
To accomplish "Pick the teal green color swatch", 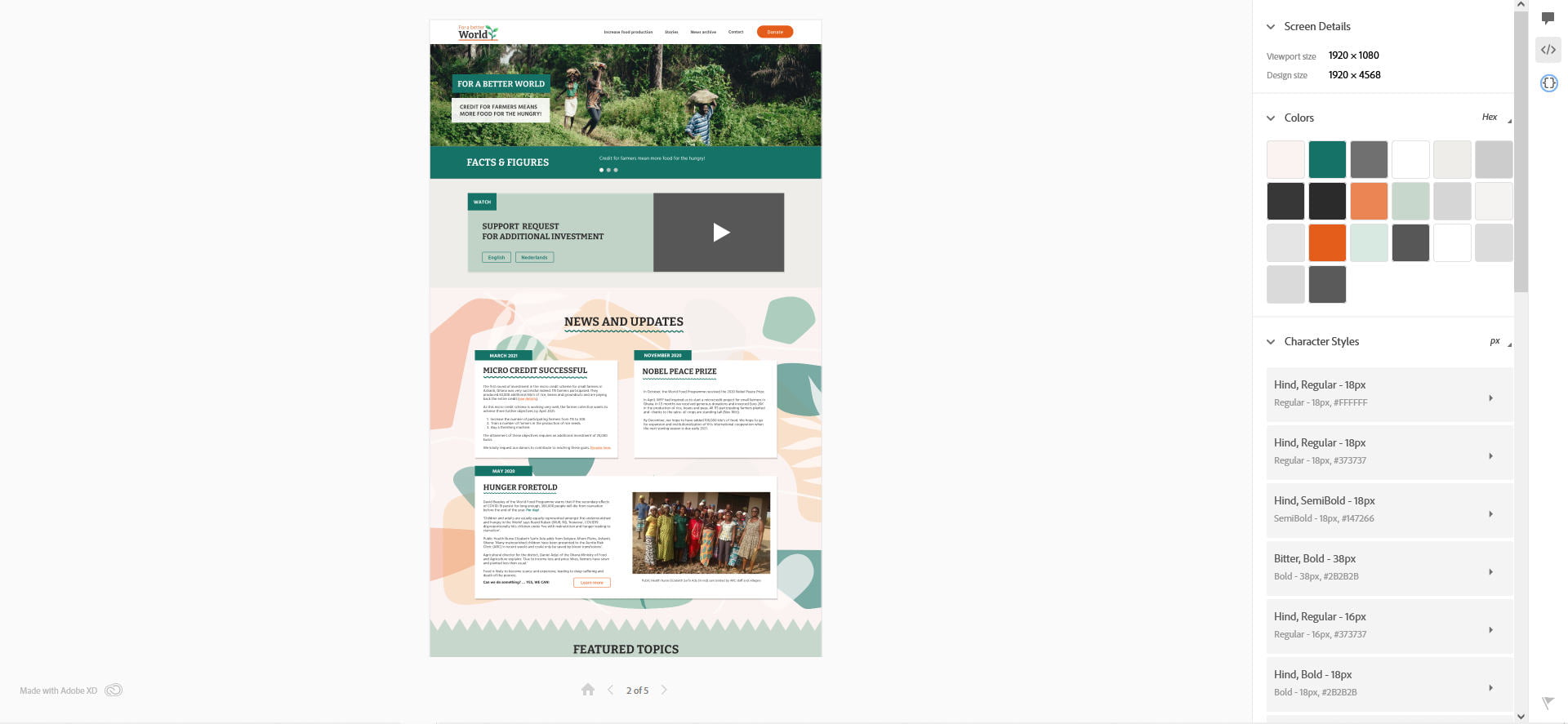I will [x=1327, y=159].
